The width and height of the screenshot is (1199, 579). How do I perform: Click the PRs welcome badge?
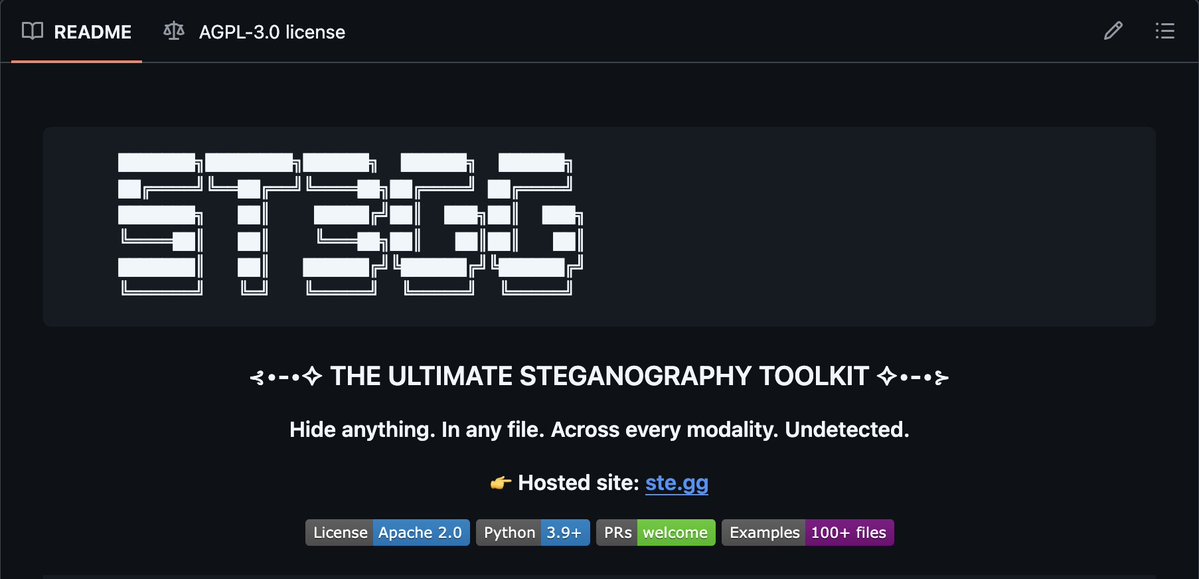(x=656, y=532)
